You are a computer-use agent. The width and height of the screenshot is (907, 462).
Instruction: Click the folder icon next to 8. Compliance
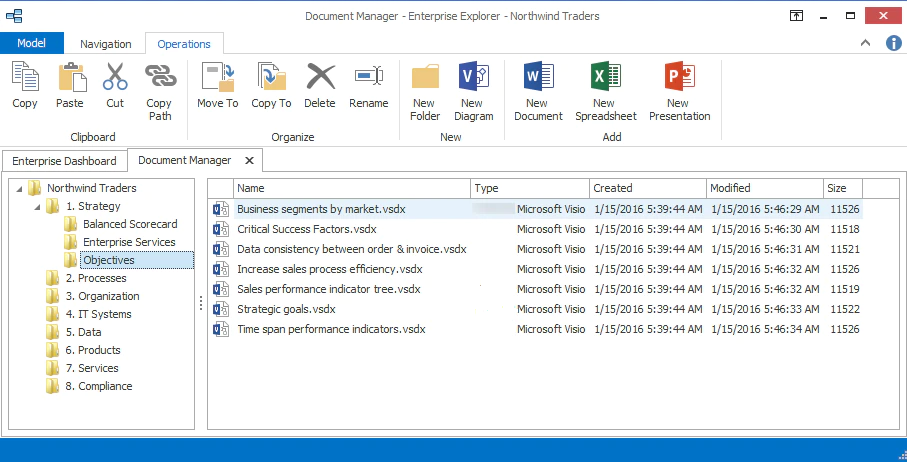(x=53, y=386)
